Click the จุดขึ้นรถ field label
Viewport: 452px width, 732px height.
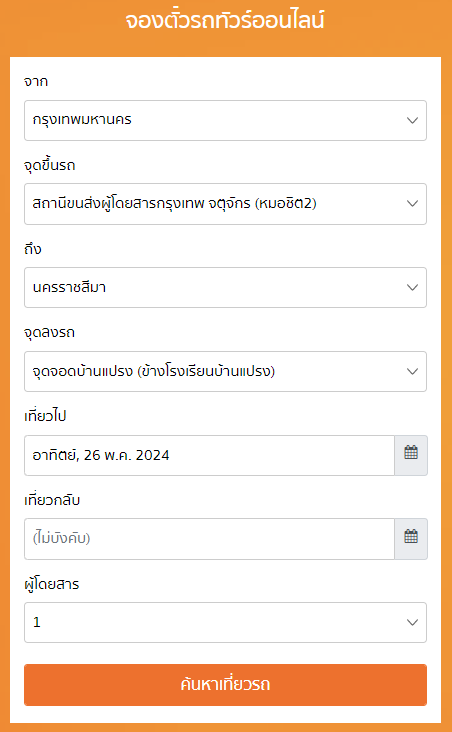point(49,165)
